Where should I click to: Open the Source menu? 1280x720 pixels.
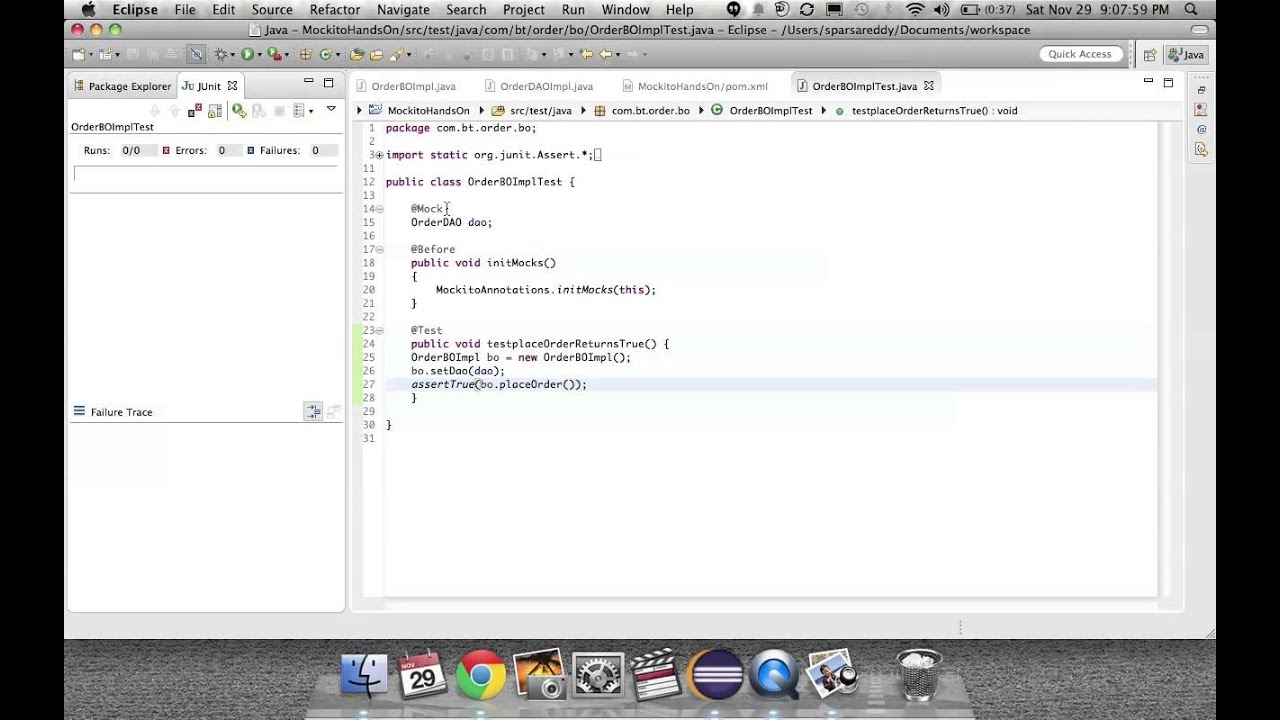272,10
